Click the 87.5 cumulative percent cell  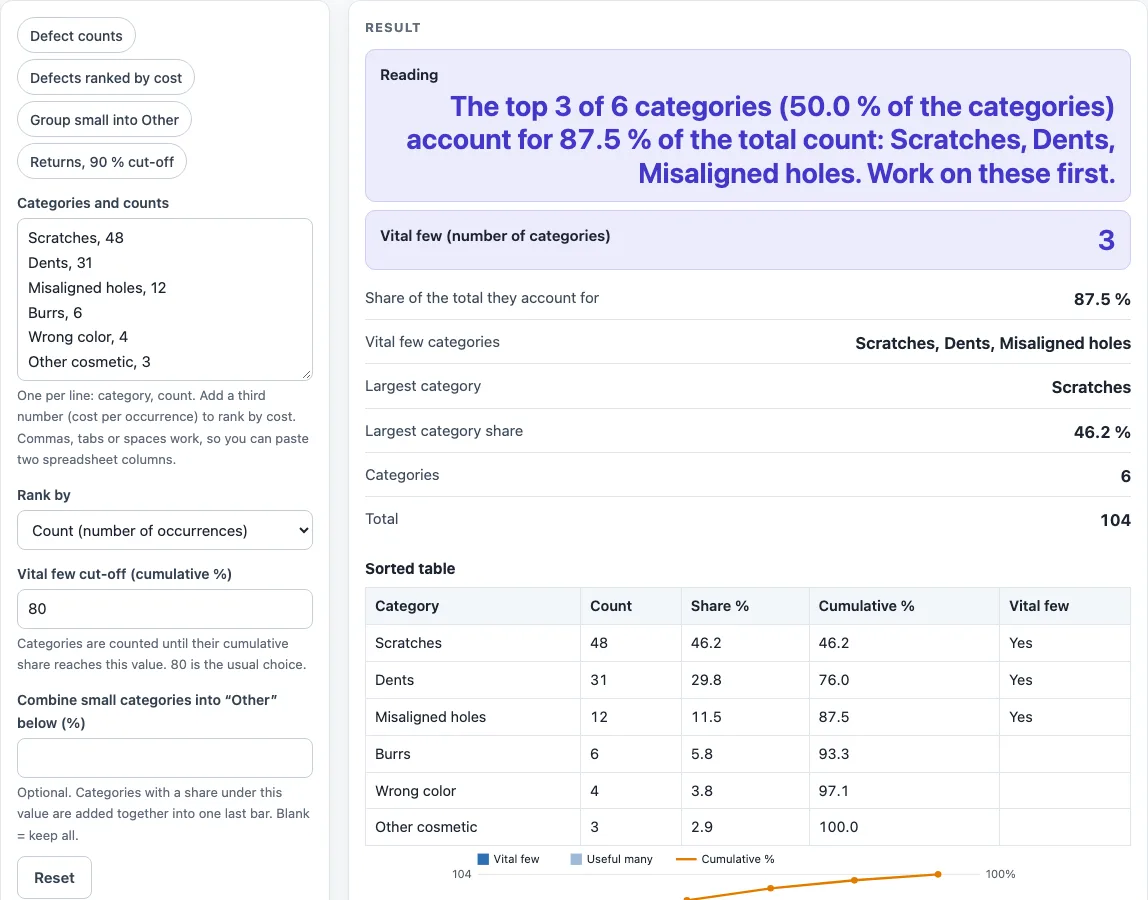point(904,717)
